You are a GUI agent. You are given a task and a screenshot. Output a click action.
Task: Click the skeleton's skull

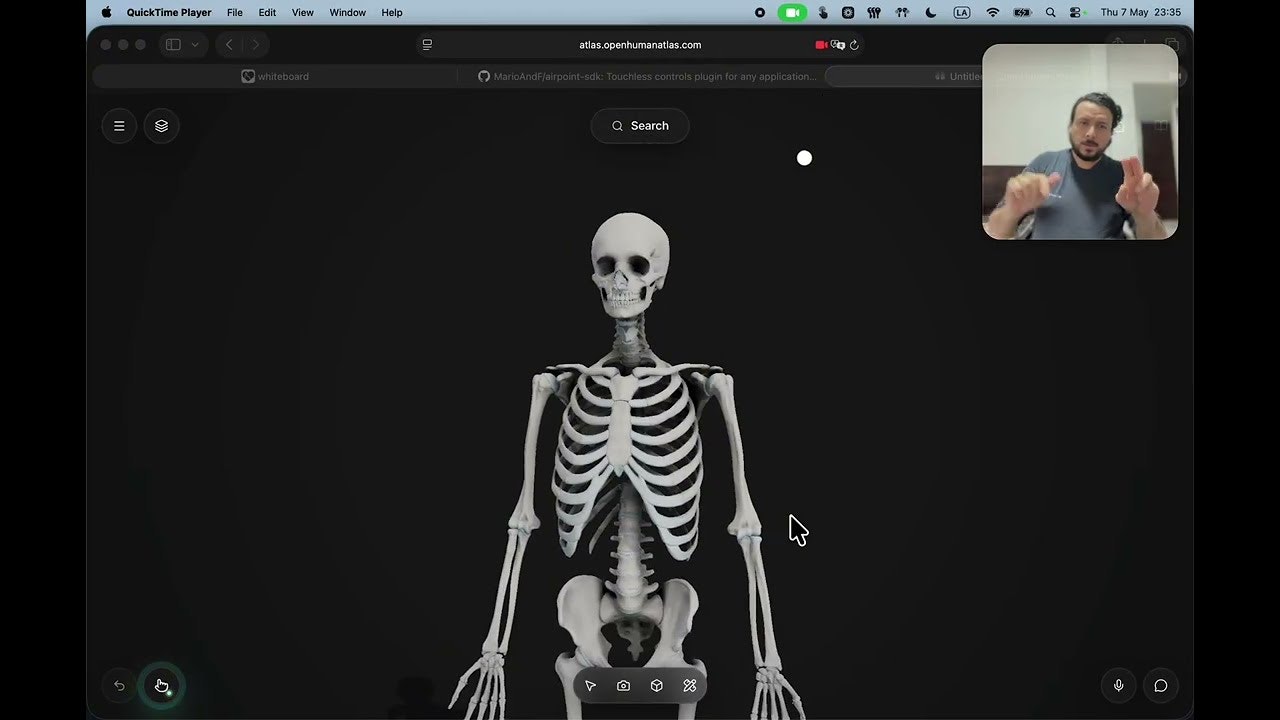tap(630, 264)
